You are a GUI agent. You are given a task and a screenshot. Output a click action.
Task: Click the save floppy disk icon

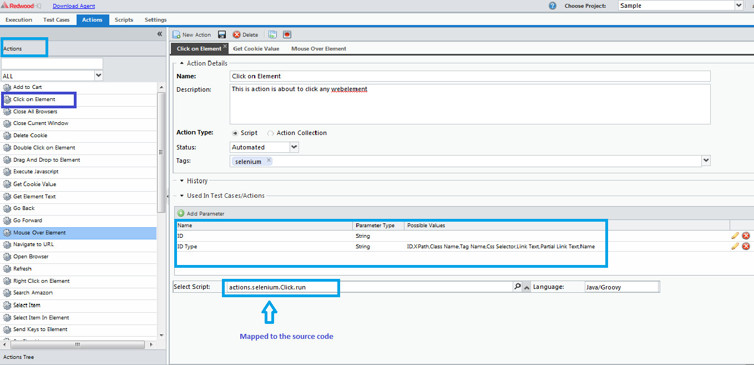(222, 35)
